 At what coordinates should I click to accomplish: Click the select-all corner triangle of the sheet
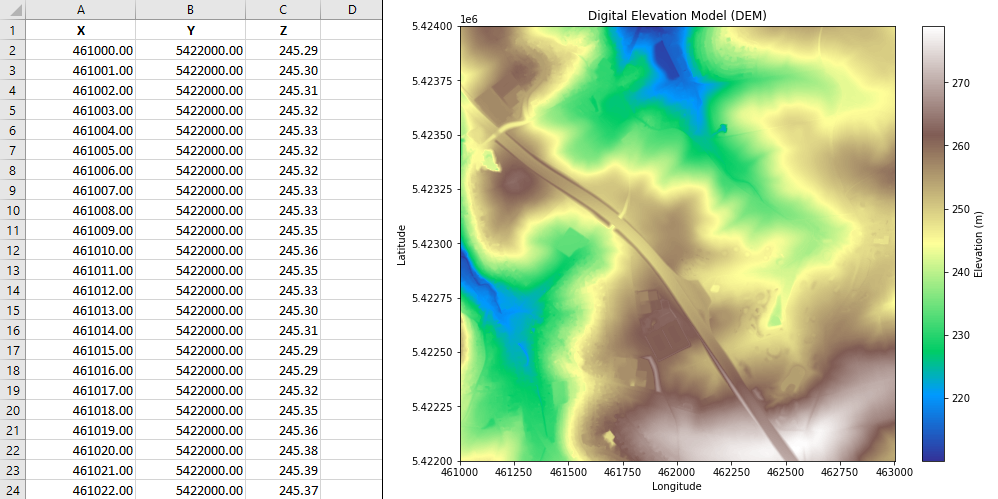[12, 10]
